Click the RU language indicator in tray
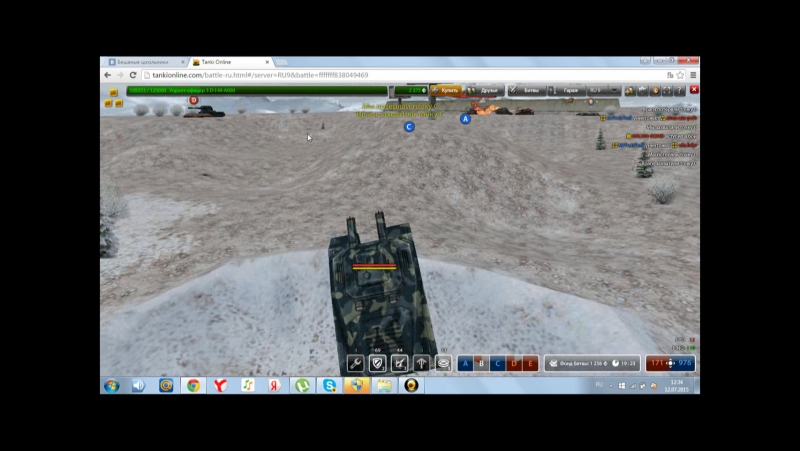Image resolution: width=800 pixels, height=451 pixels. 599,385
